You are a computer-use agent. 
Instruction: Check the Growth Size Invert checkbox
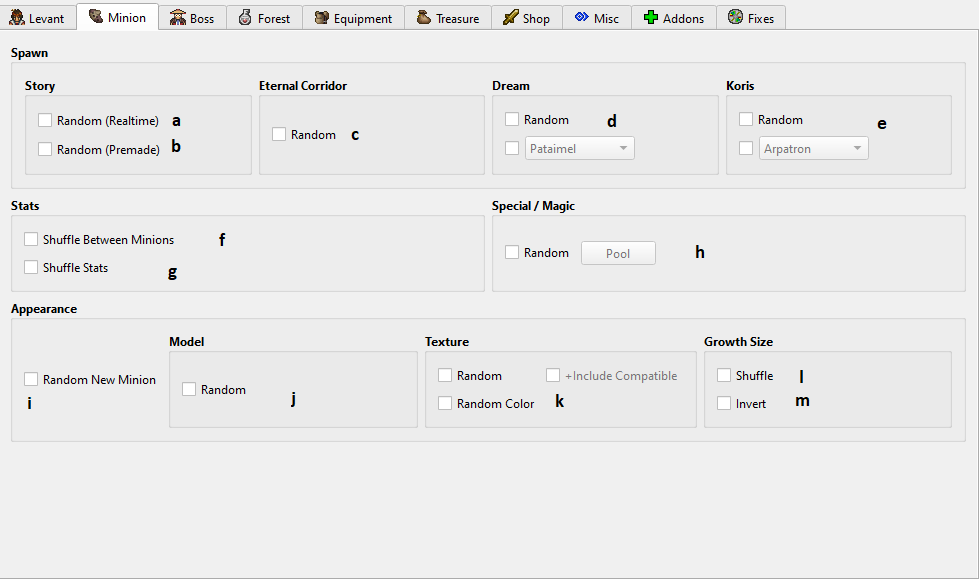click(x=724, y=403)
